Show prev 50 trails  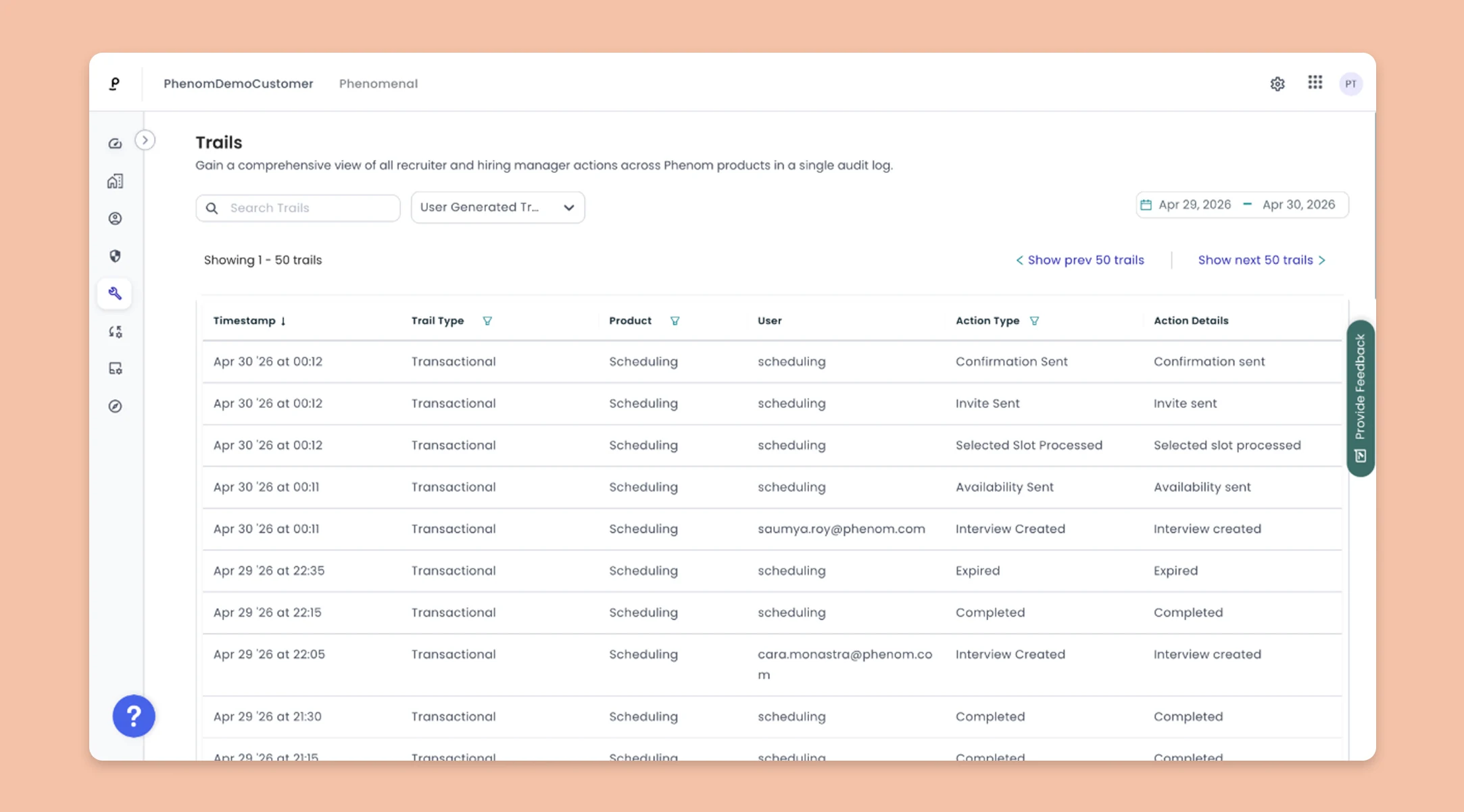coord(1079,260)
